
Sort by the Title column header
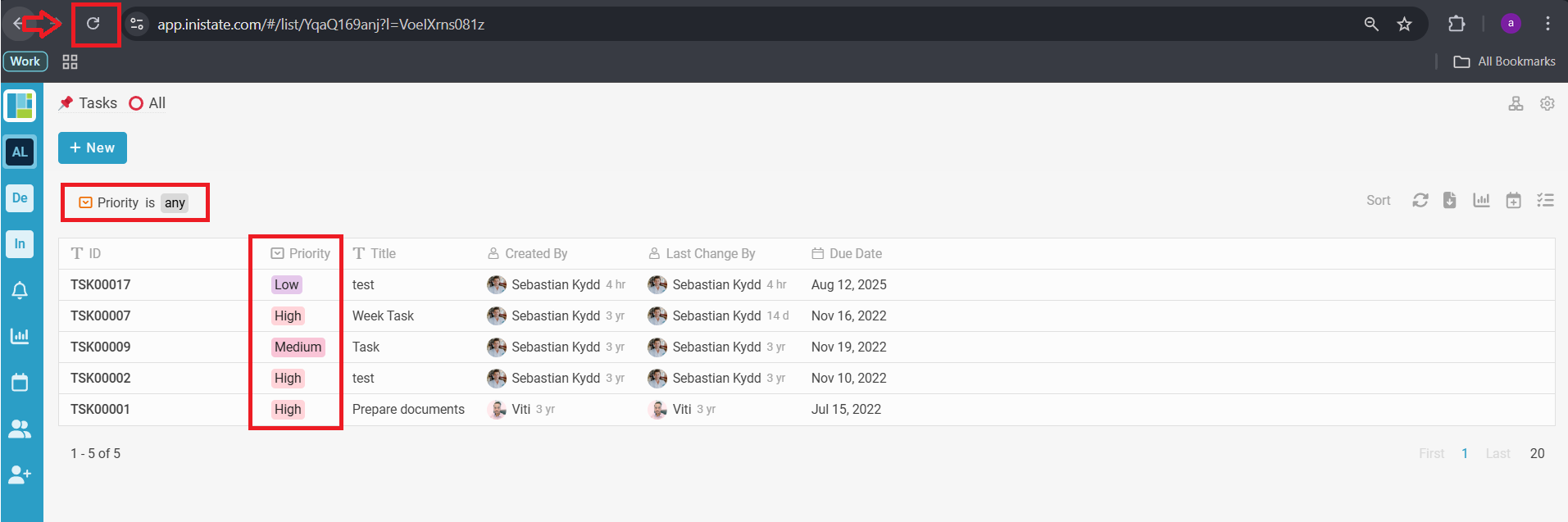pyautogui.click(x=375, y=253)
